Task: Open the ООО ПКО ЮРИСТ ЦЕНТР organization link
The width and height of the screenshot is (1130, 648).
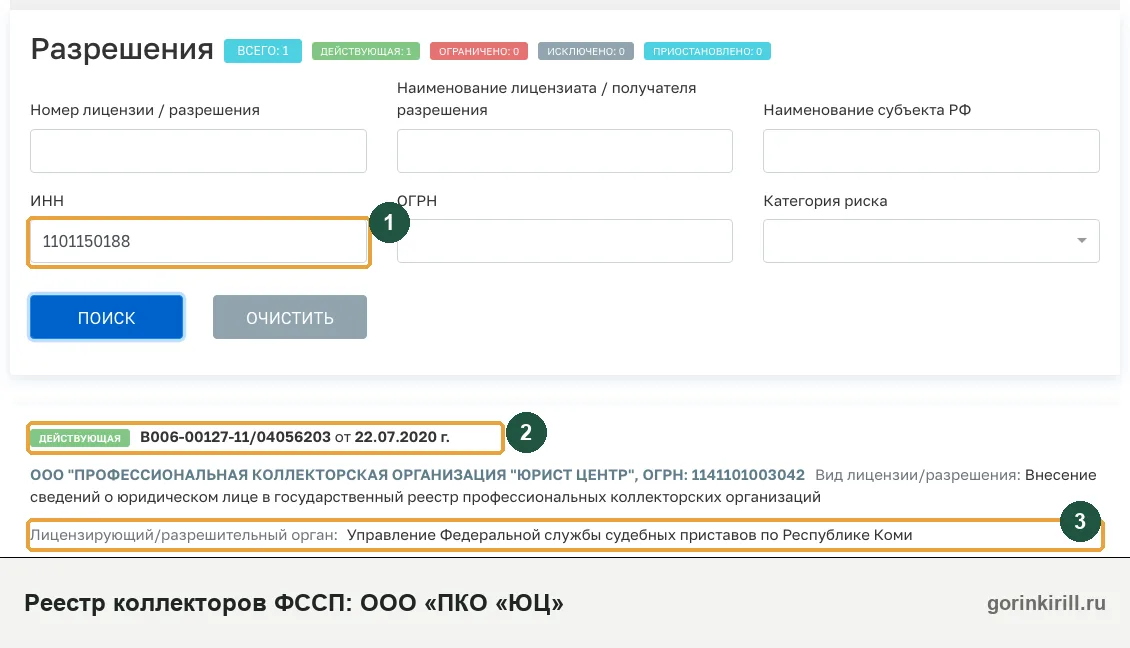Action: coord(417,475)
